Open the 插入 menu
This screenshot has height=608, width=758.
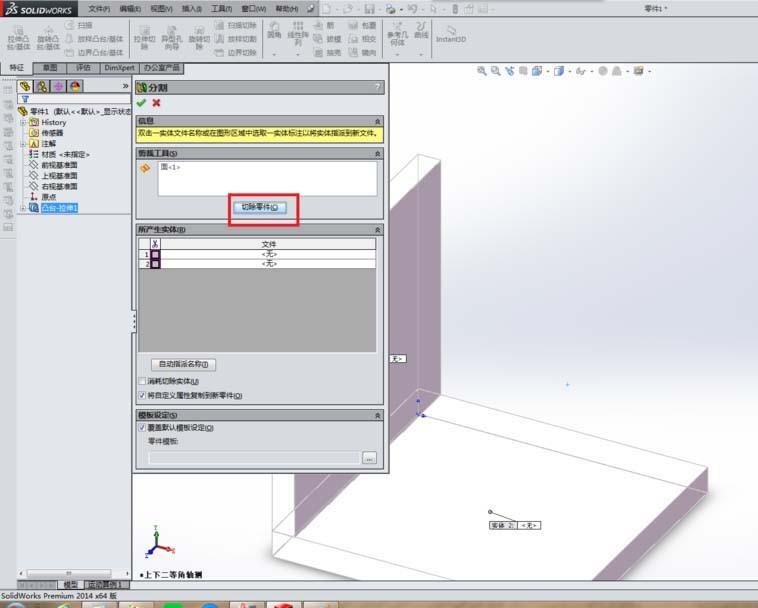click(192, 9)
